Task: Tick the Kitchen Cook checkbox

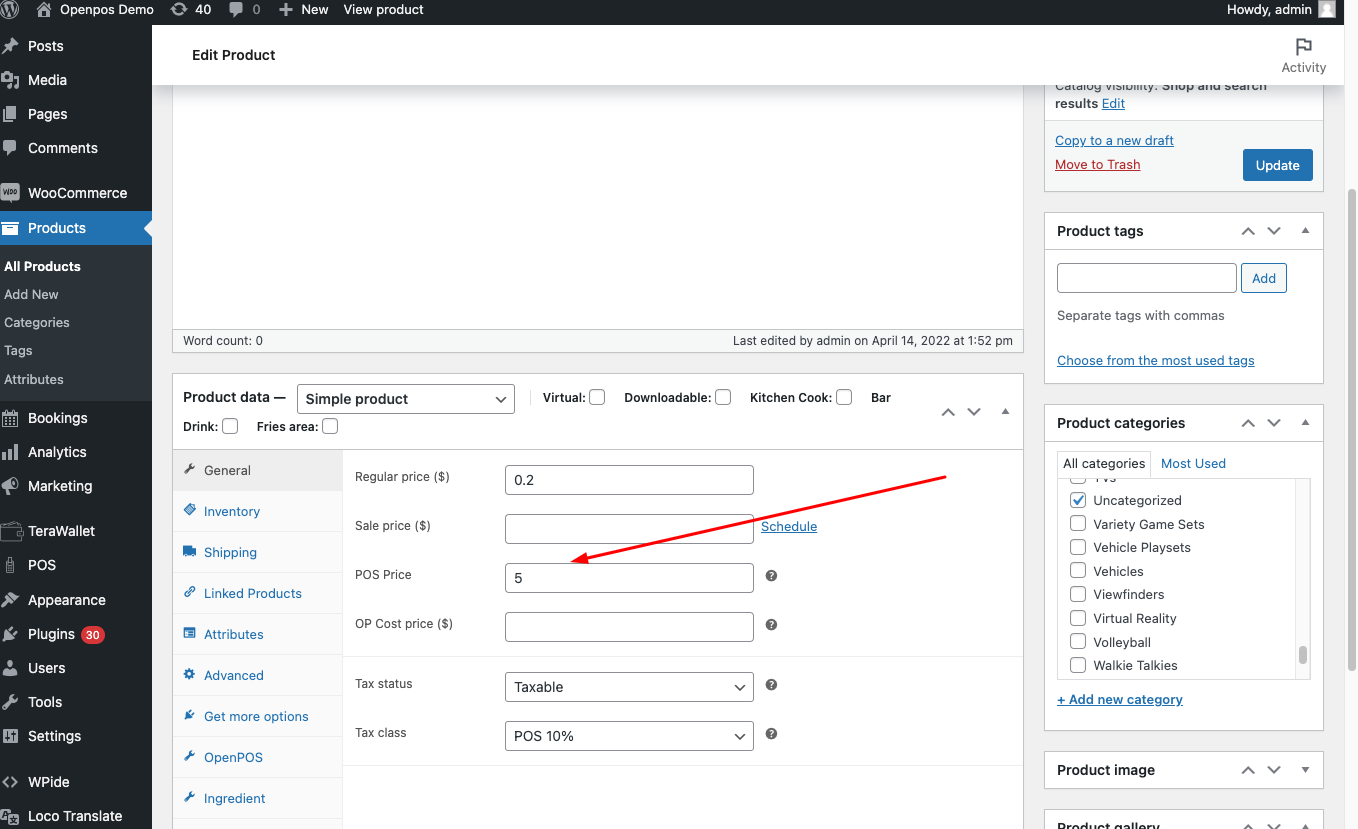Action: point(844,397)
